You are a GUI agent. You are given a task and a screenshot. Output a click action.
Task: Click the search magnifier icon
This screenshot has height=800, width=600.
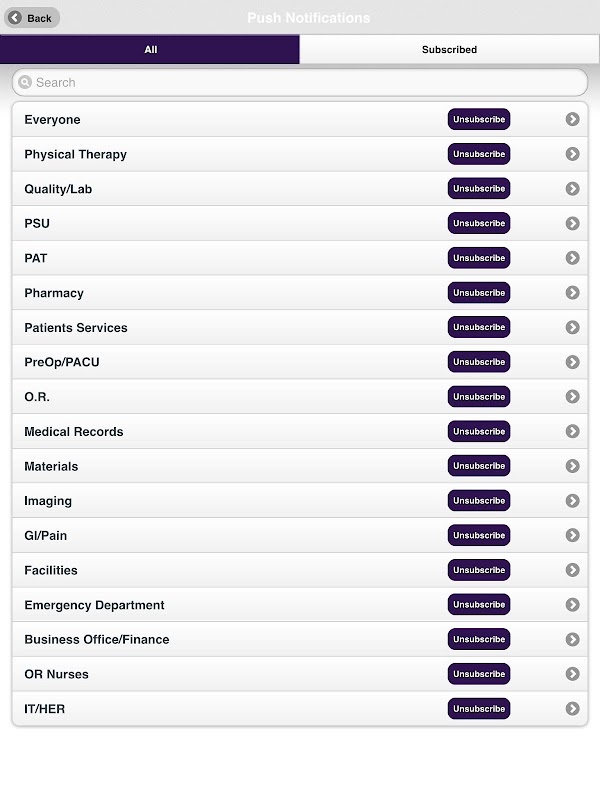pos(25,83)
